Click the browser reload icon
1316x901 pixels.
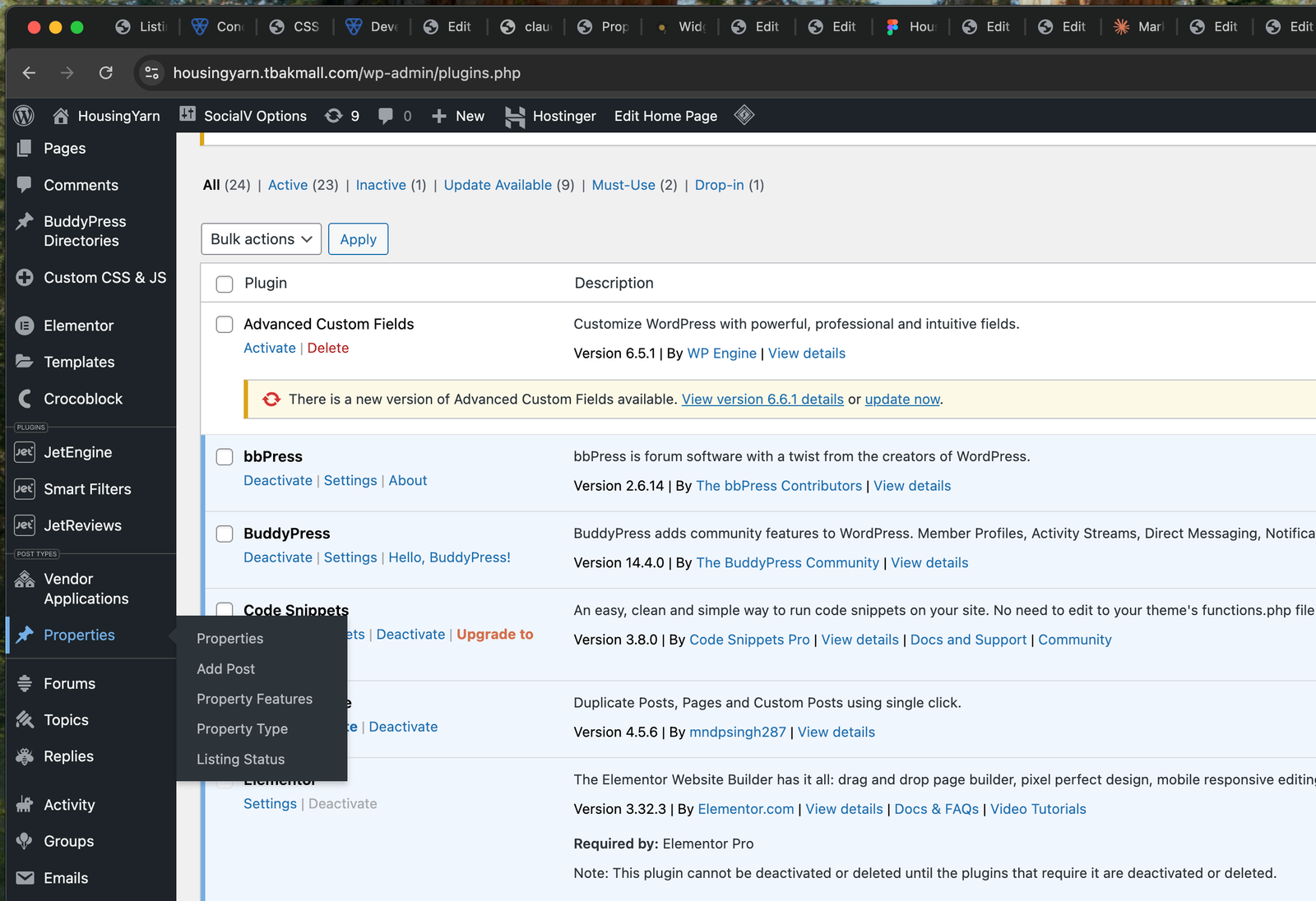pyautogui.click(x=106, y=73)
